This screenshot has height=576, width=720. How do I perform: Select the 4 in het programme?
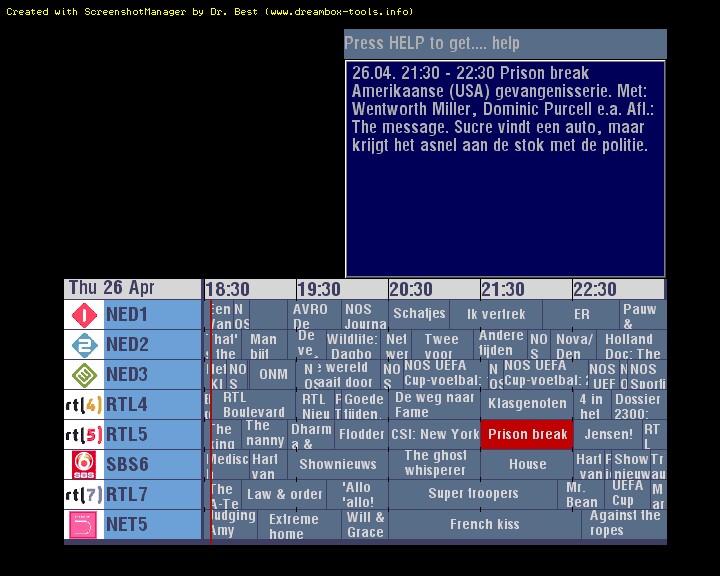(x=592, y=405)
